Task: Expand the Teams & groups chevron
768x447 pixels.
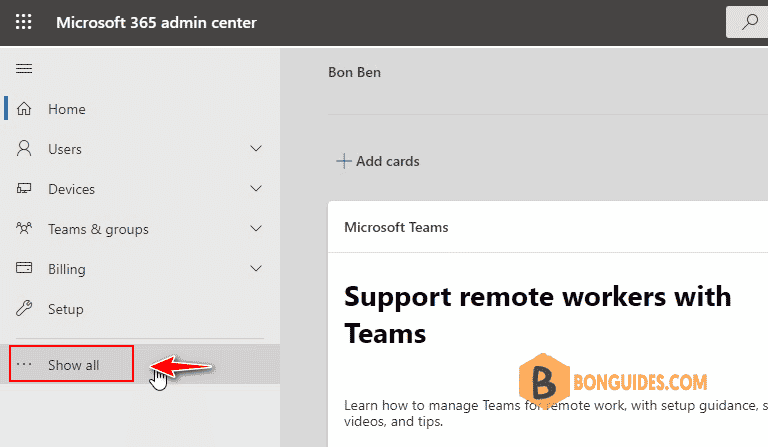Action: click(x=256, y=229)
